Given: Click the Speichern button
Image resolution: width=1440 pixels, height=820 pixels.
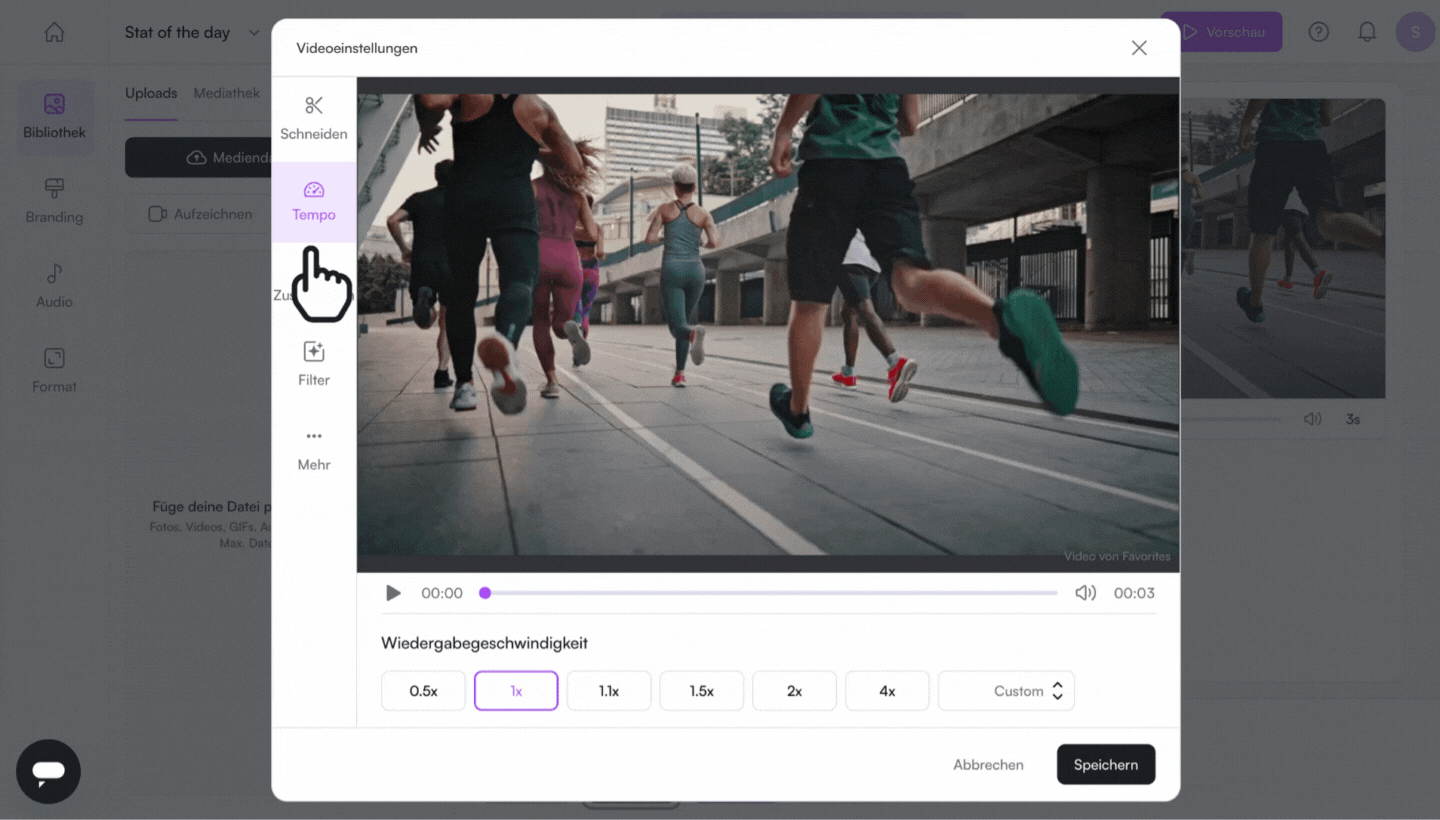Looking at the screenshot, I should (1105, 765).
